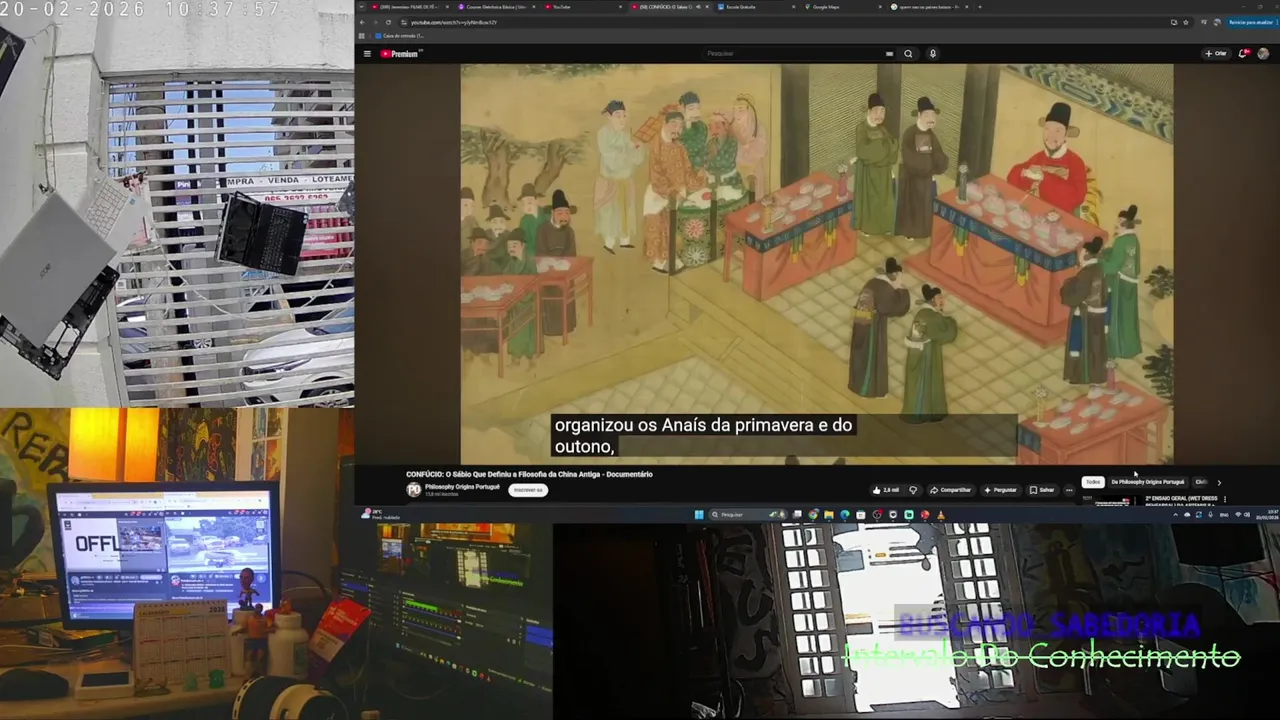Open the on-screen keyboard icon in search
The height and width of the screenshot is (720, 1280).
click(x=889, y=54)
